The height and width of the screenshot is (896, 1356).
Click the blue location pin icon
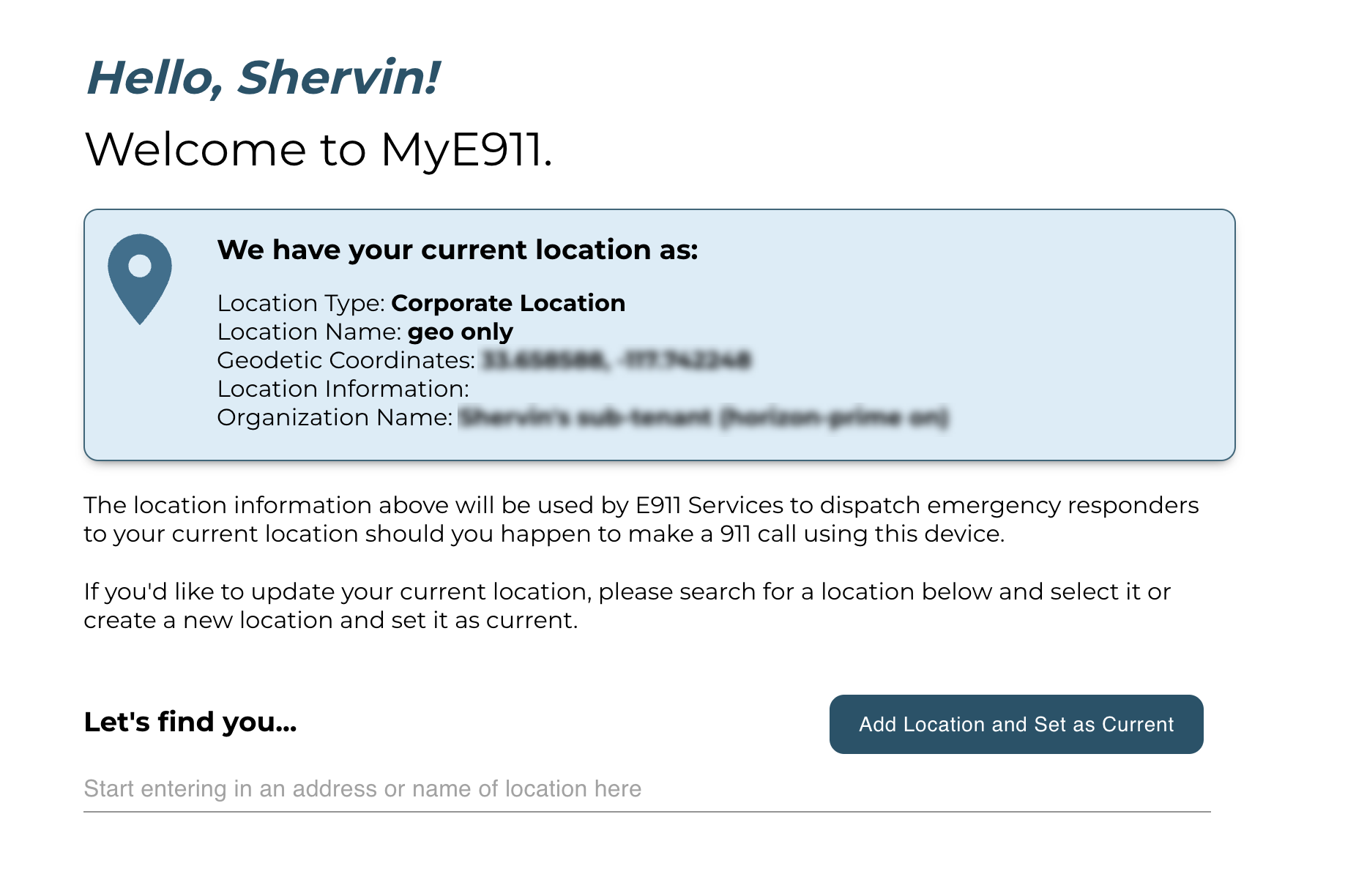pyautogui.click(x=140, y=279)
